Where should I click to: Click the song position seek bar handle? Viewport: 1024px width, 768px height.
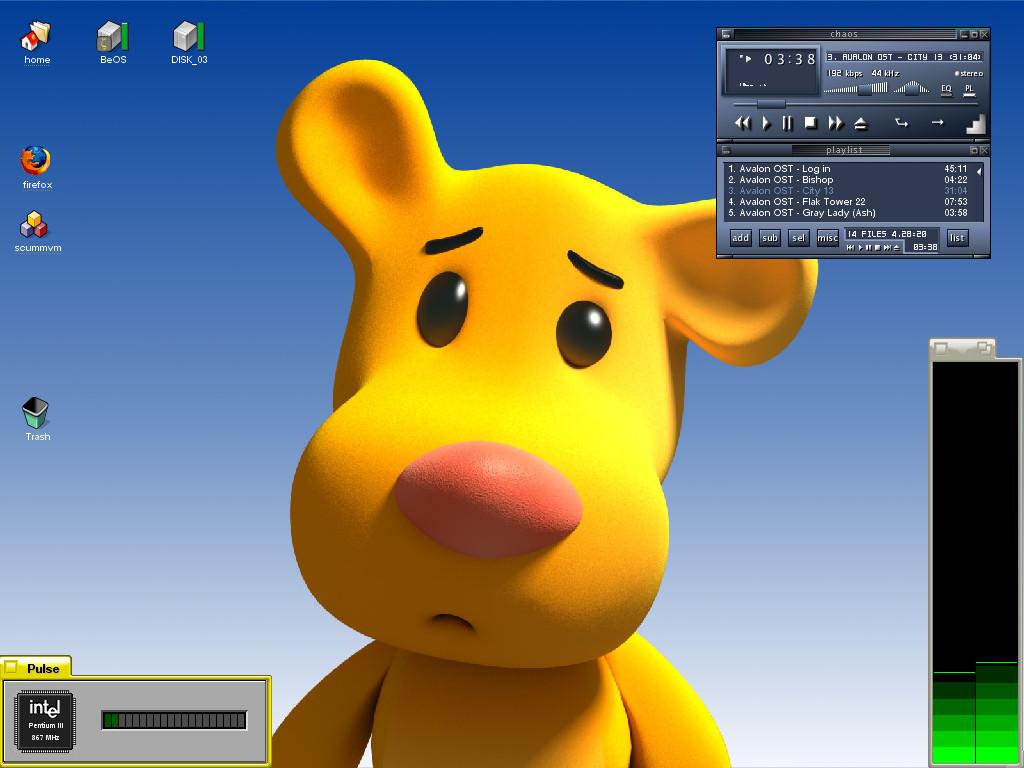click(771, 104)
